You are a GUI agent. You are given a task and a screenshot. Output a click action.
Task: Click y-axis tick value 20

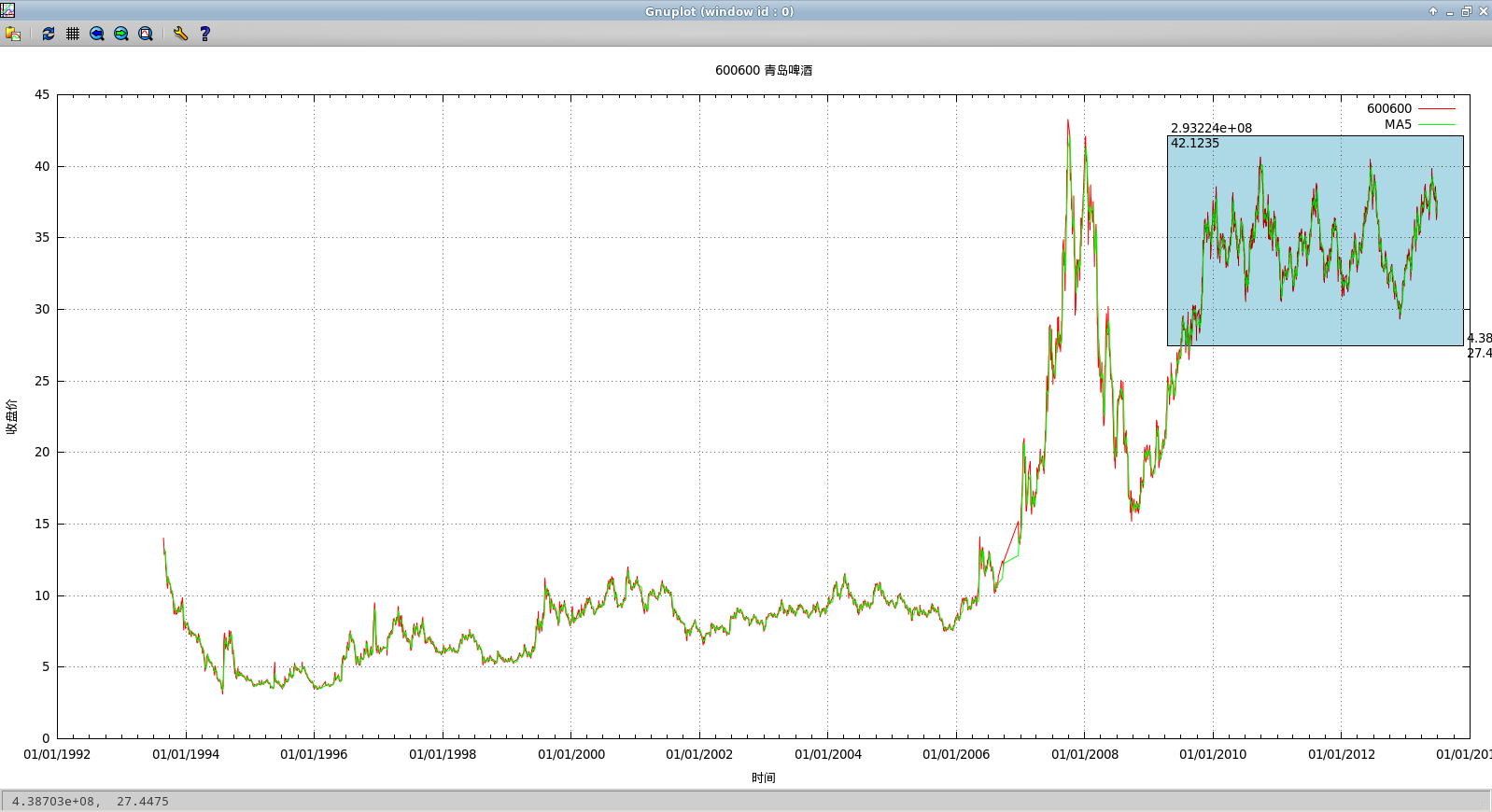tap(42, 452)
